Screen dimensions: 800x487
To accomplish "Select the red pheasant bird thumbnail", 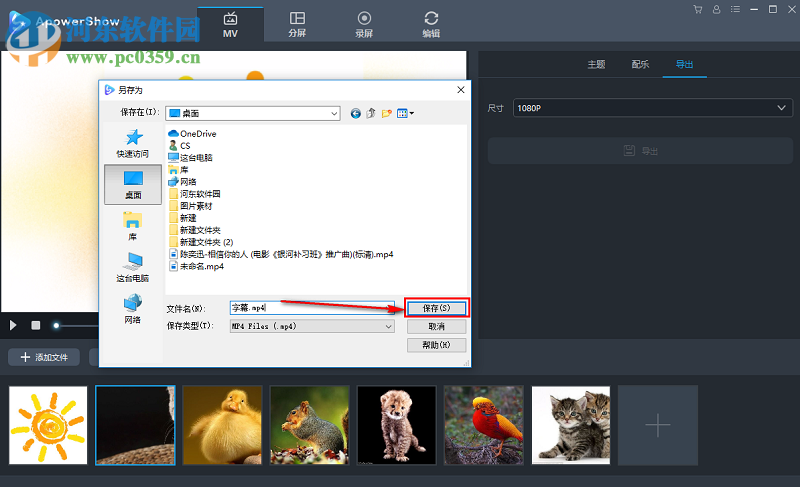I will point(484,425).
